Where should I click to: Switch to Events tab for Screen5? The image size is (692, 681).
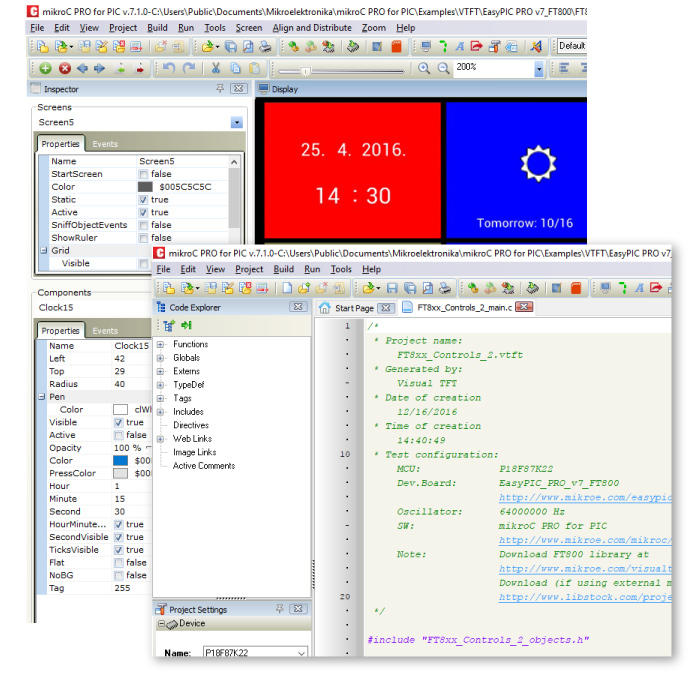pyautogui.click(x=105, y=144)
